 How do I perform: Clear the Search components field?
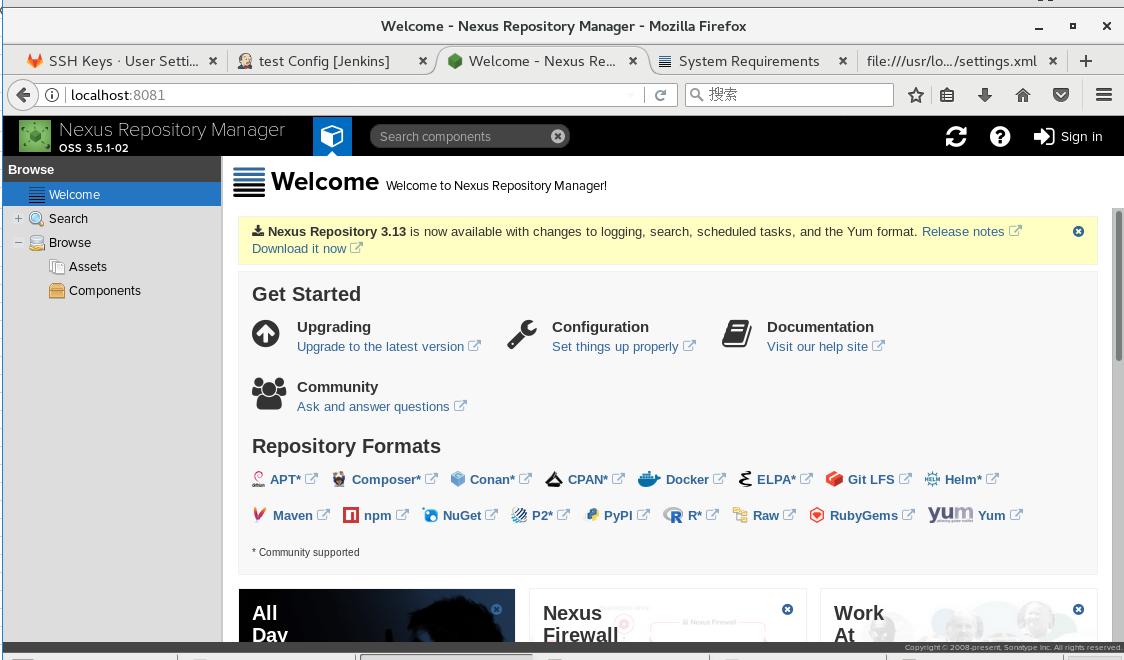click(558, 136)
